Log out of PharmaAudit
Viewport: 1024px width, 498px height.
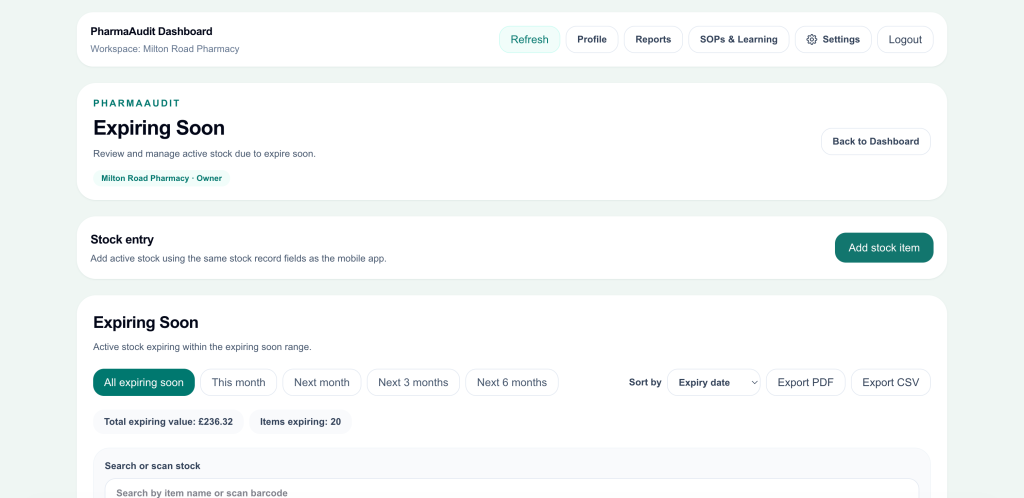[x=905, y=39]
